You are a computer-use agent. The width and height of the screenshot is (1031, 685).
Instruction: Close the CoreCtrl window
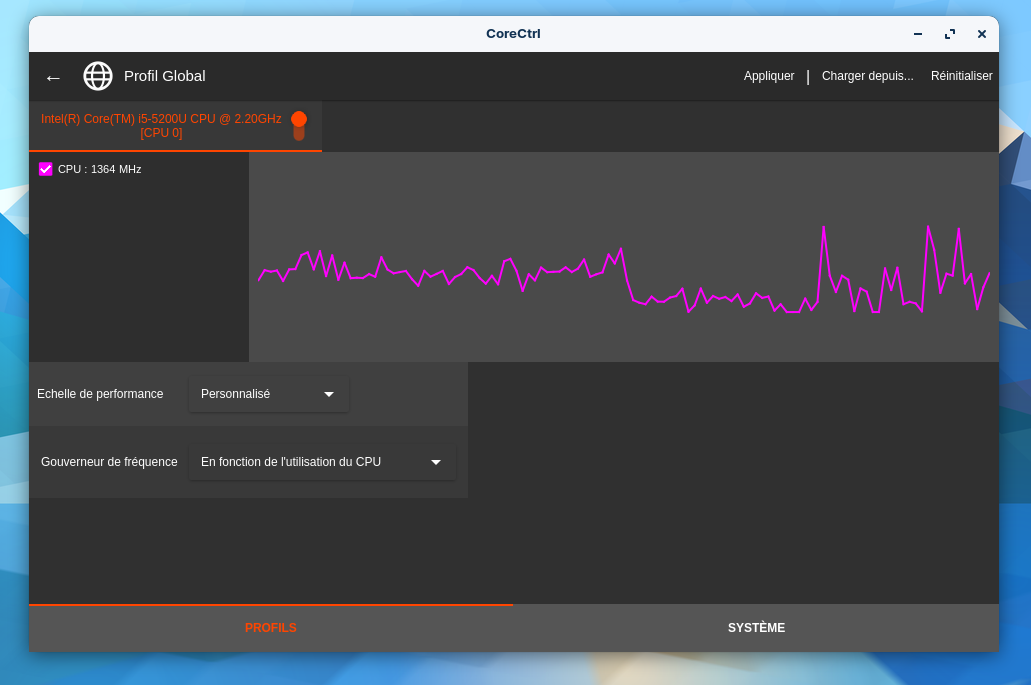click(x=982, y=34)
